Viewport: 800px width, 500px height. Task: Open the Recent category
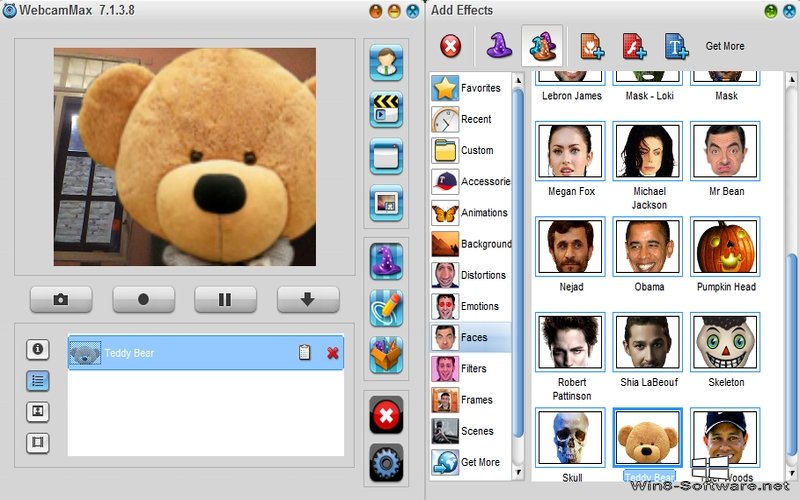pos(470,119)
